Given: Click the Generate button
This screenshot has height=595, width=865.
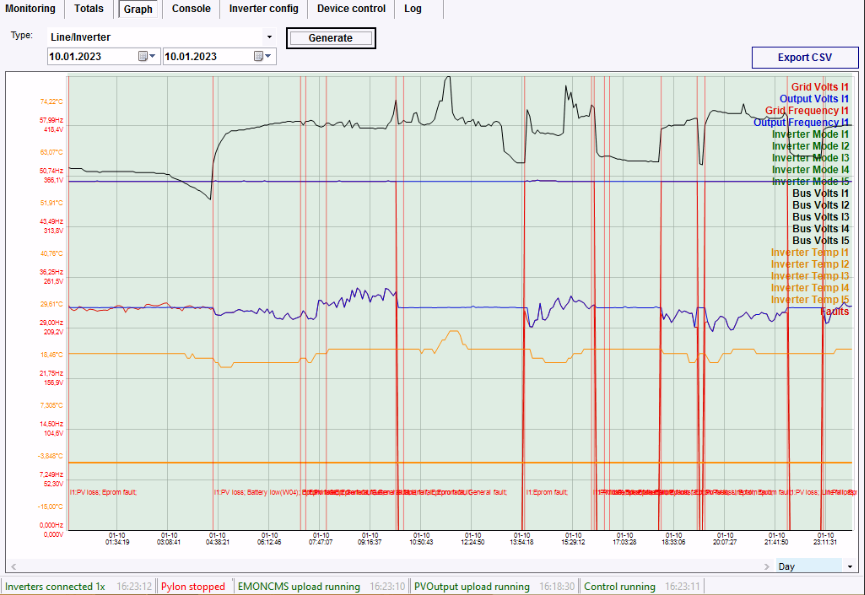Looking at the screenshot, I should (330, 38).
